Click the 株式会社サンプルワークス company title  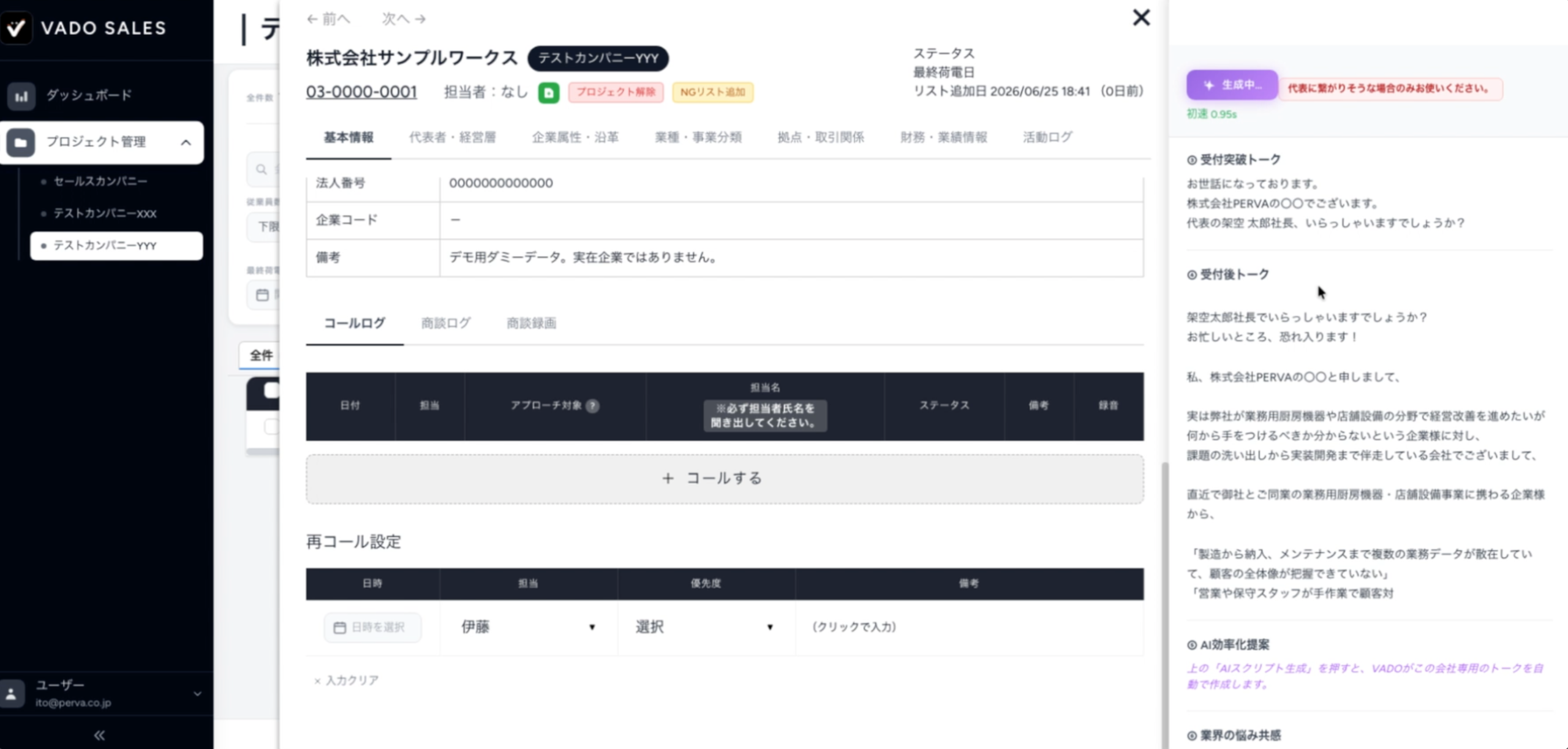pos(412,58)
